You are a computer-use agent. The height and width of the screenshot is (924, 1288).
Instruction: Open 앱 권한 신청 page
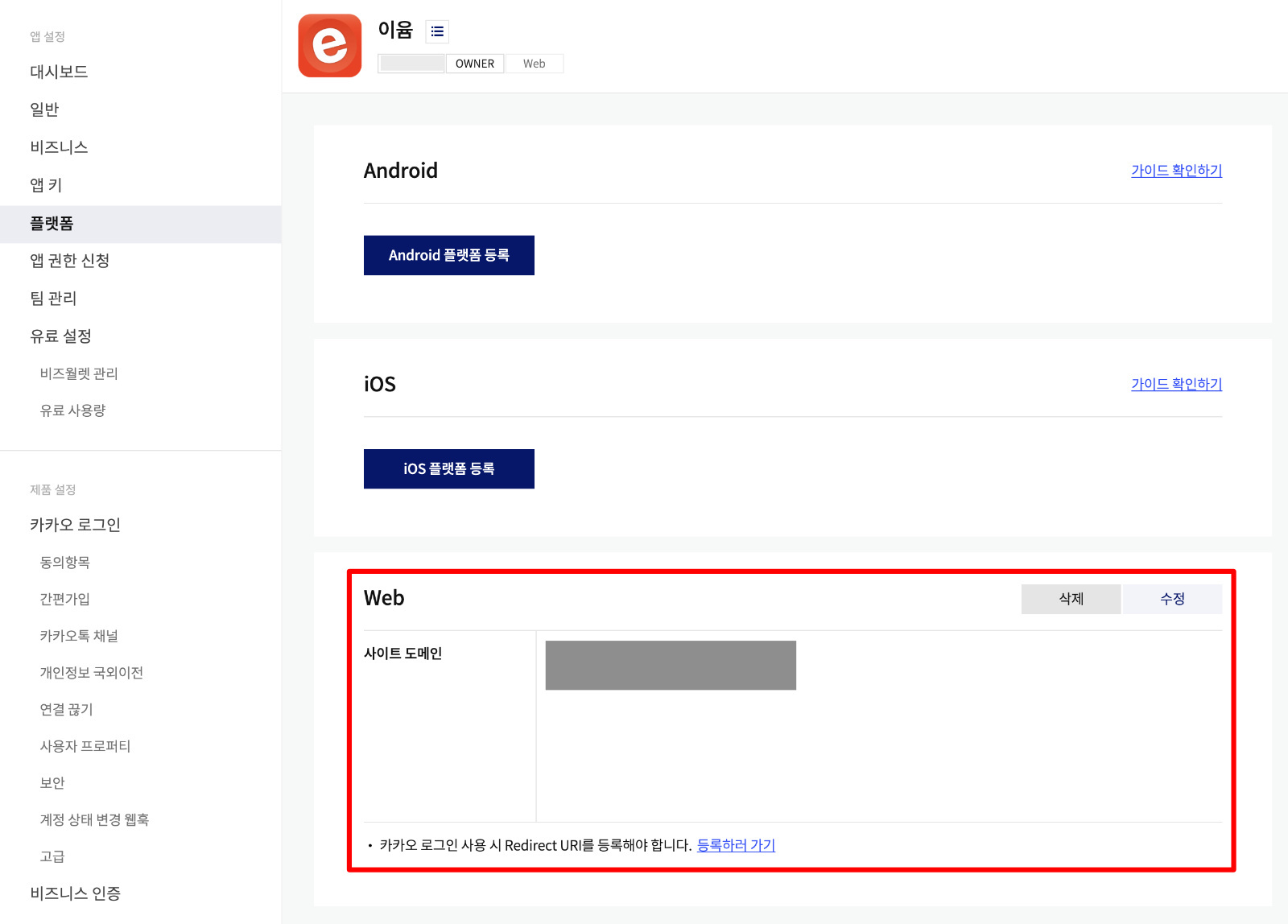(69, 261)
